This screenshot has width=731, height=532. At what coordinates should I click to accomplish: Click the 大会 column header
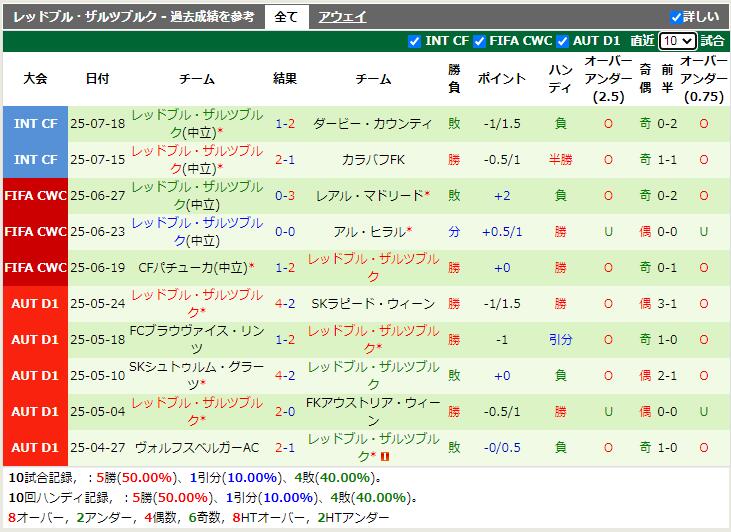pos(35,78)
